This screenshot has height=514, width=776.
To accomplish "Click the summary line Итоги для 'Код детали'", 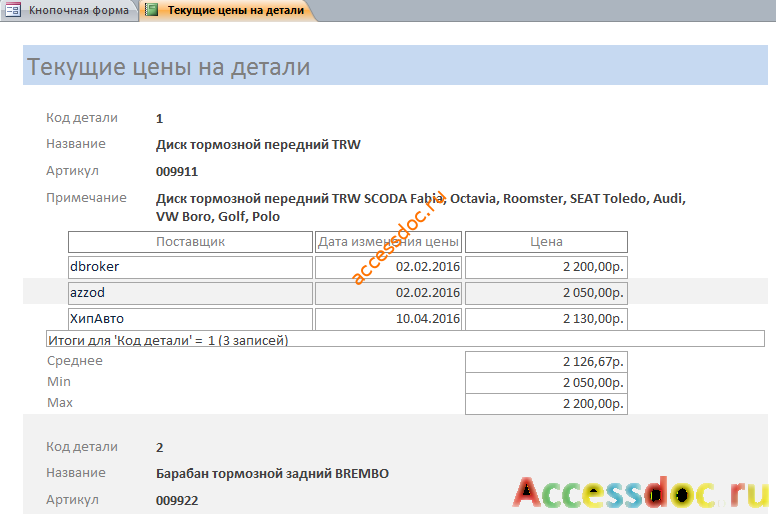I will pos(405,339).
